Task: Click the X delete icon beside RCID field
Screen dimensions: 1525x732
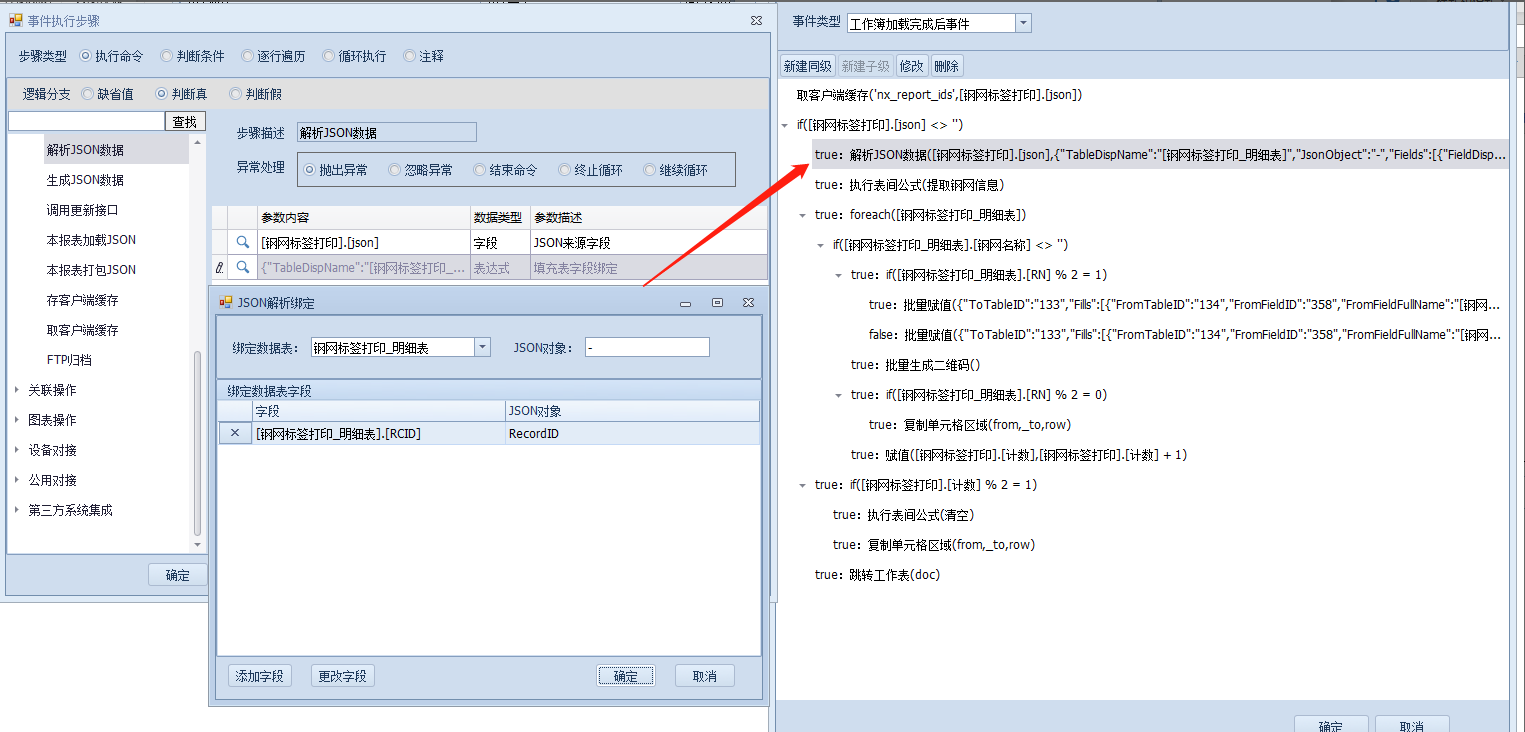Action: [235, 434]
